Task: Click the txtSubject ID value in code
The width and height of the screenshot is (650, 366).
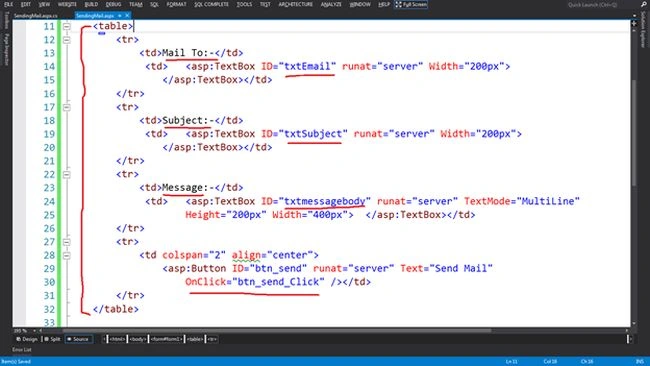Action: pos(313,134)
